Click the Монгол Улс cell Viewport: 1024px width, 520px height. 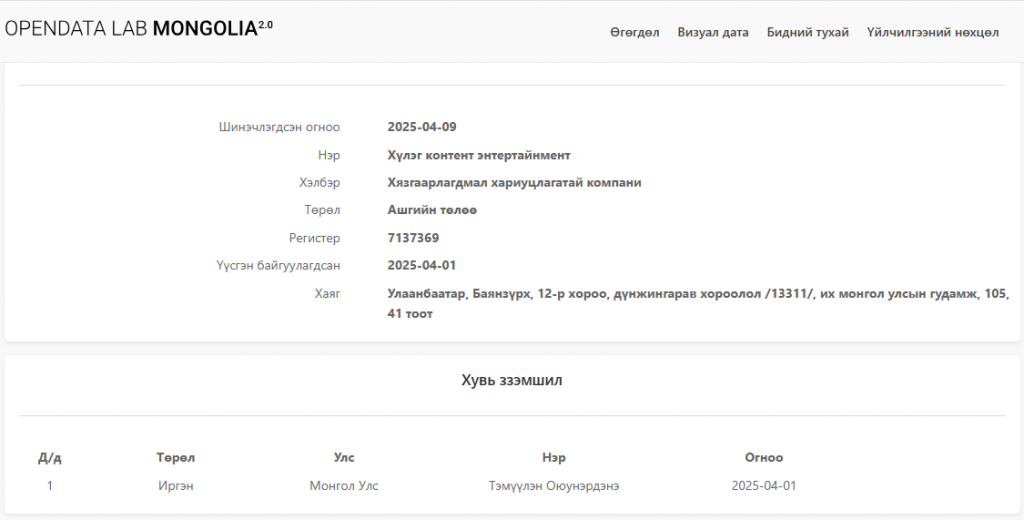(x=344, y=486)
